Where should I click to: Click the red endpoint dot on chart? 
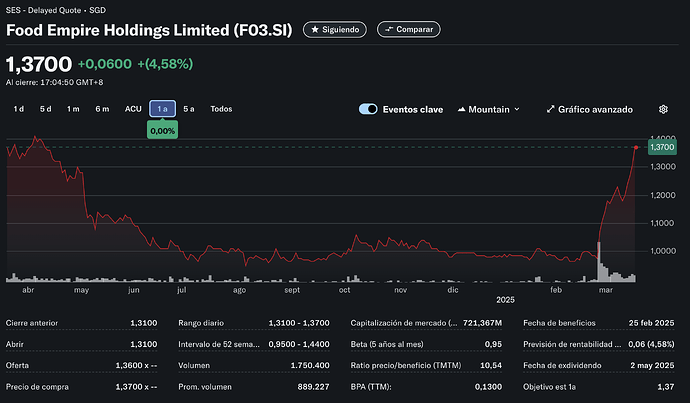[x=636, y=147]
